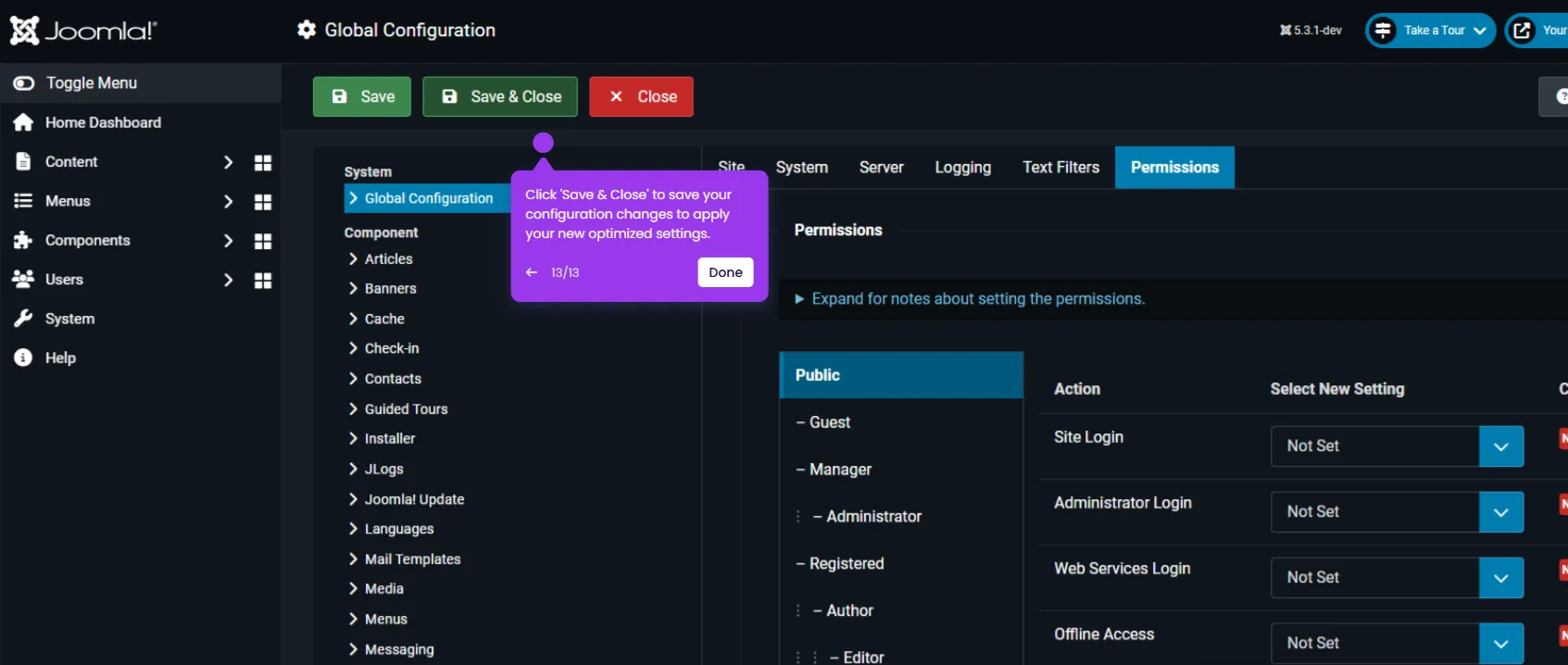Click the Global Configuration gear icon
Viewport: 1568px width, 665px height.
[307, 30]
